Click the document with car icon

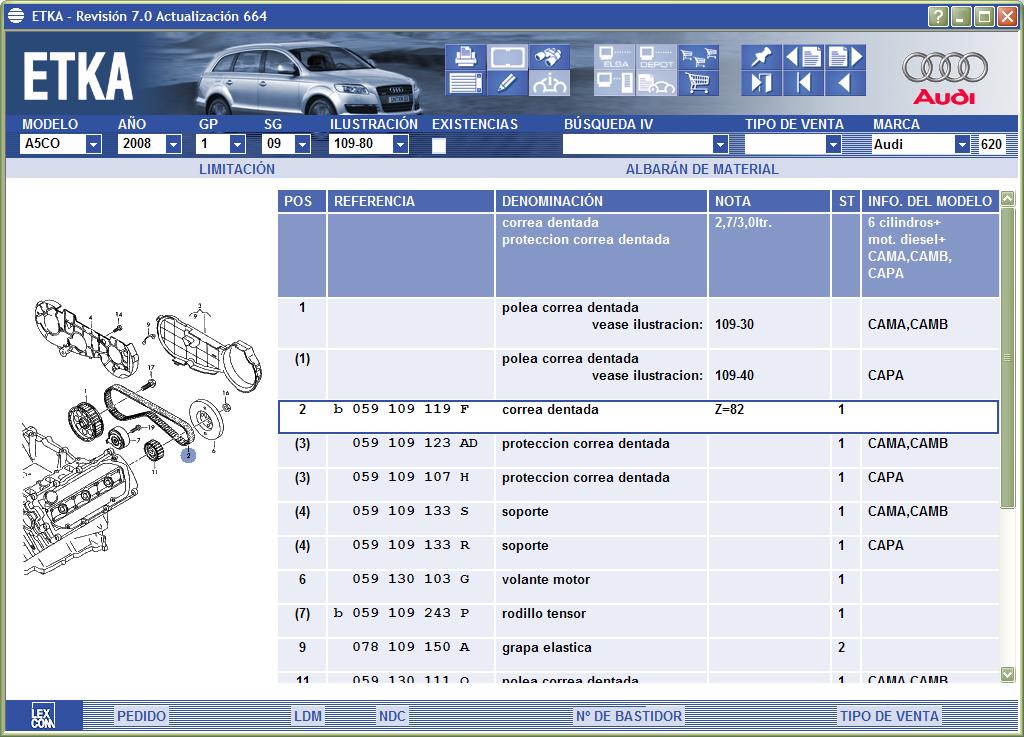(x=656, y=83)
